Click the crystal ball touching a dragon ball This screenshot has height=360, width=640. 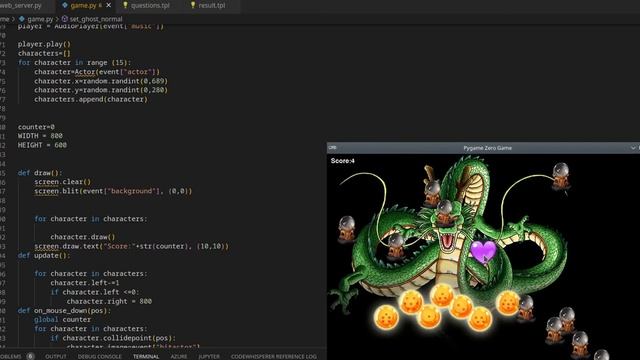pyautogui.click(x=526, y=308)
